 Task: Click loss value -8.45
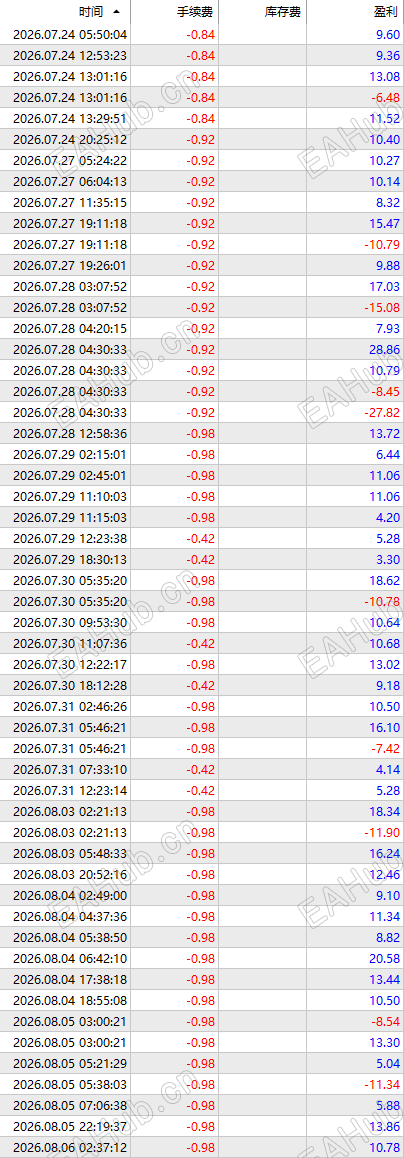coord(386,391)
